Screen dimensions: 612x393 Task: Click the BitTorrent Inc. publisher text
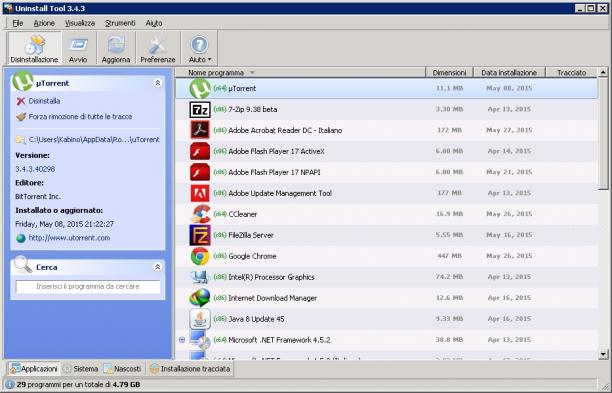tap(38, 196)
